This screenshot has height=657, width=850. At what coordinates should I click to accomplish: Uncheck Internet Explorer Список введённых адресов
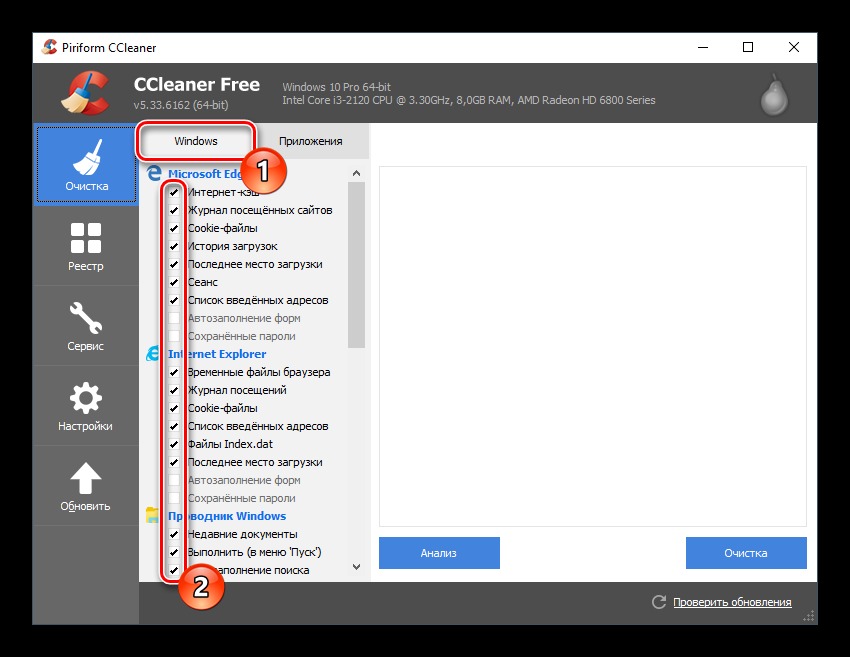(174, 426)
